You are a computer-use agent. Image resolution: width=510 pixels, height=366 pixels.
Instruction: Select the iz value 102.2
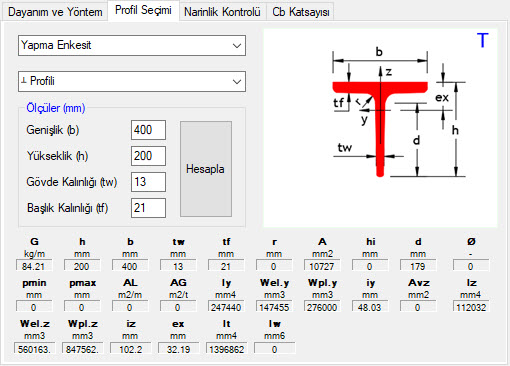coord(130,349)
